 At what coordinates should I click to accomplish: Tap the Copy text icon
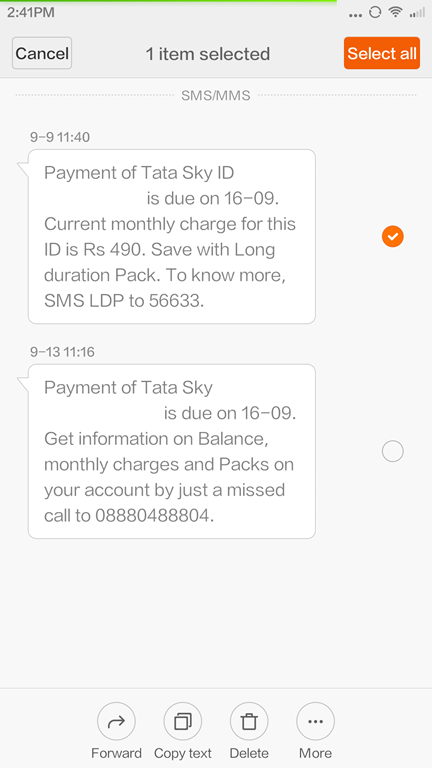coord(183,721)
